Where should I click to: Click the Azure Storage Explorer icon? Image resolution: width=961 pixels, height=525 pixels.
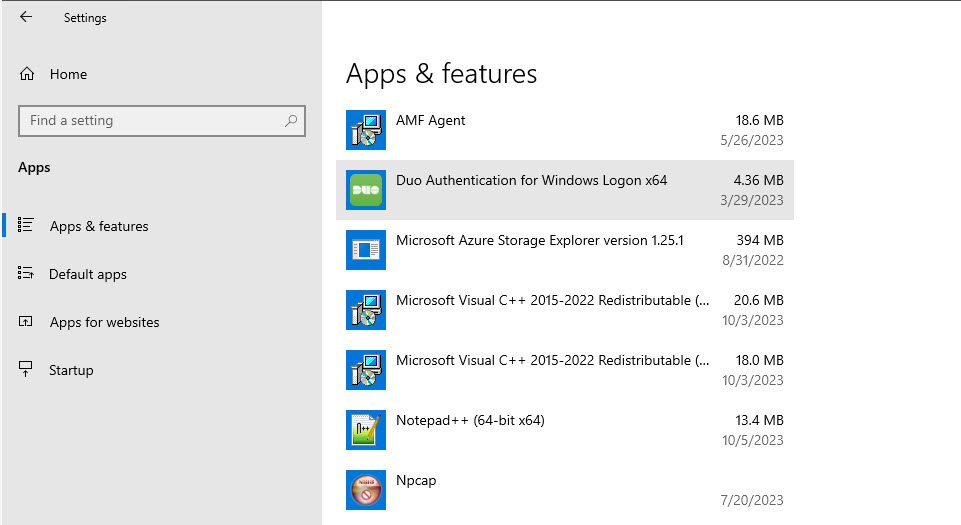(x=366, y=250)
